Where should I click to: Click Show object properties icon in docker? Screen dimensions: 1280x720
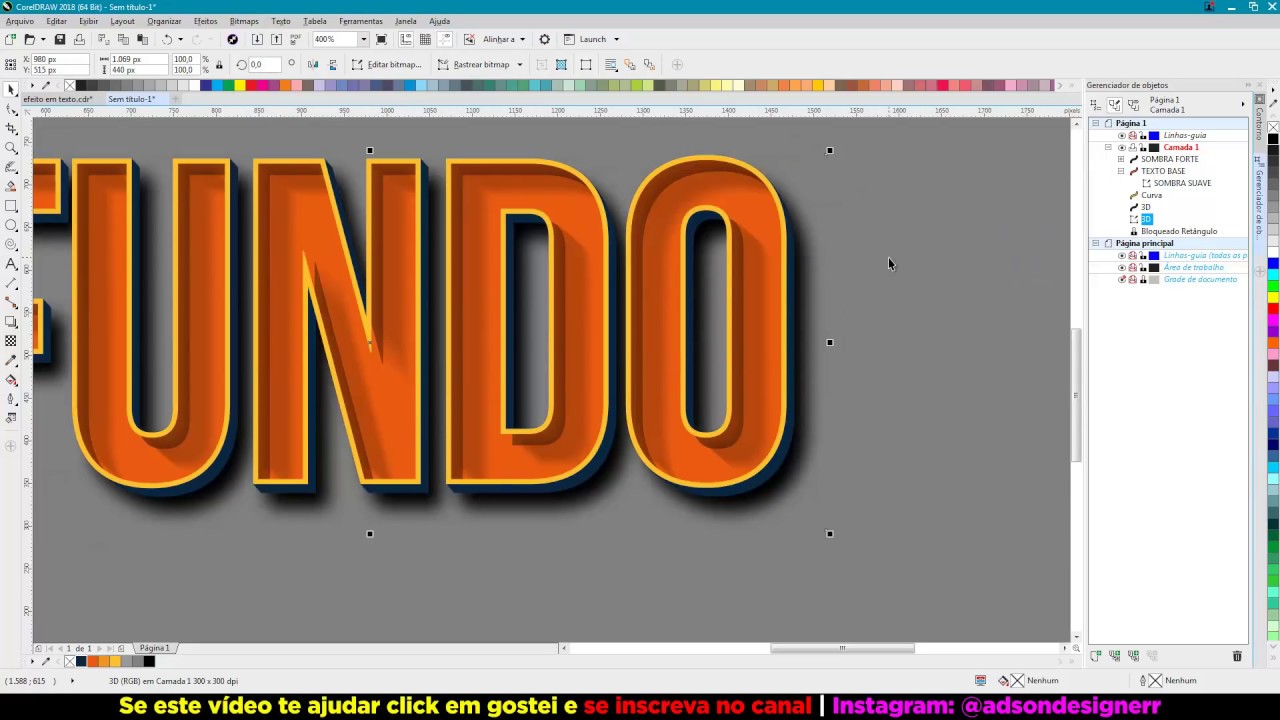tap(1094, 104)
